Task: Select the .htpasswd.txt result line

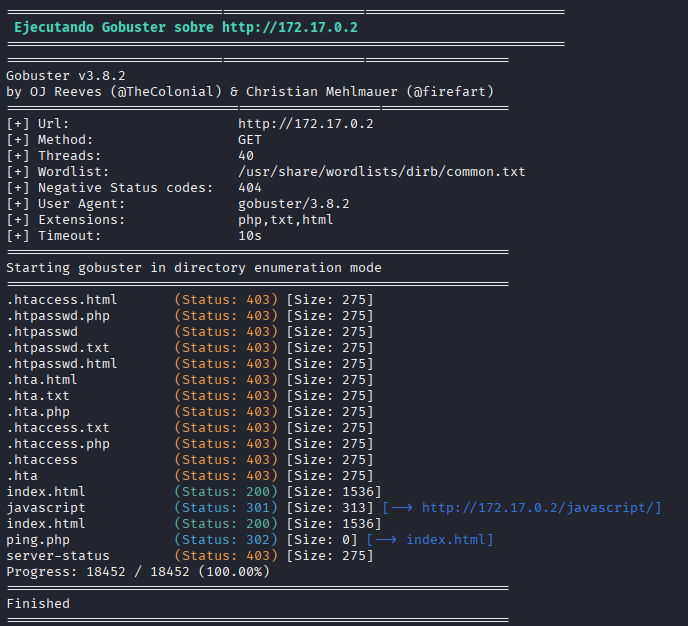Action: pos(58,348)
